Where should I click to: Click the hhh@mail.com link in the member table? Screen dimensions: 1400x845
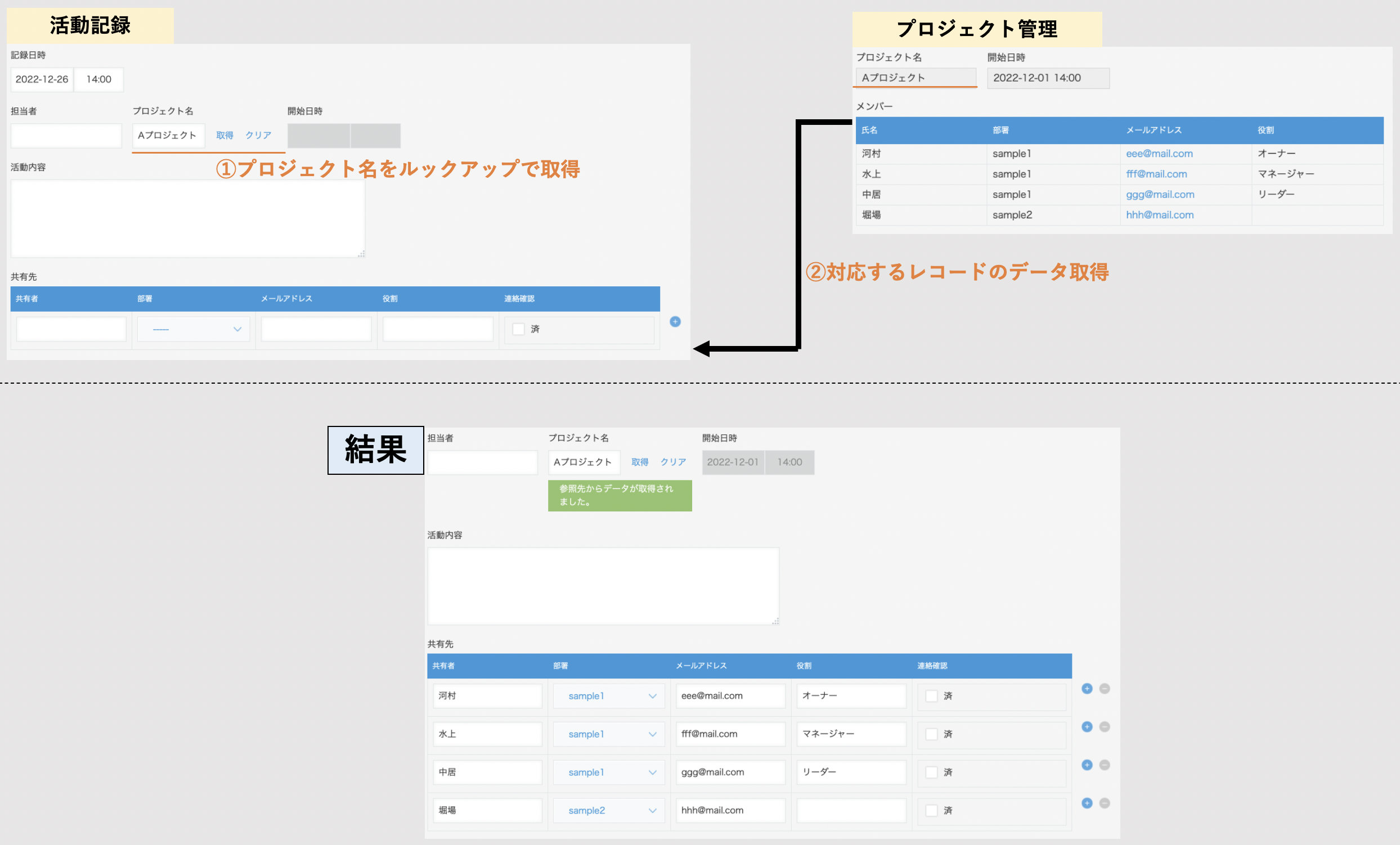[x=1159, y=215]
